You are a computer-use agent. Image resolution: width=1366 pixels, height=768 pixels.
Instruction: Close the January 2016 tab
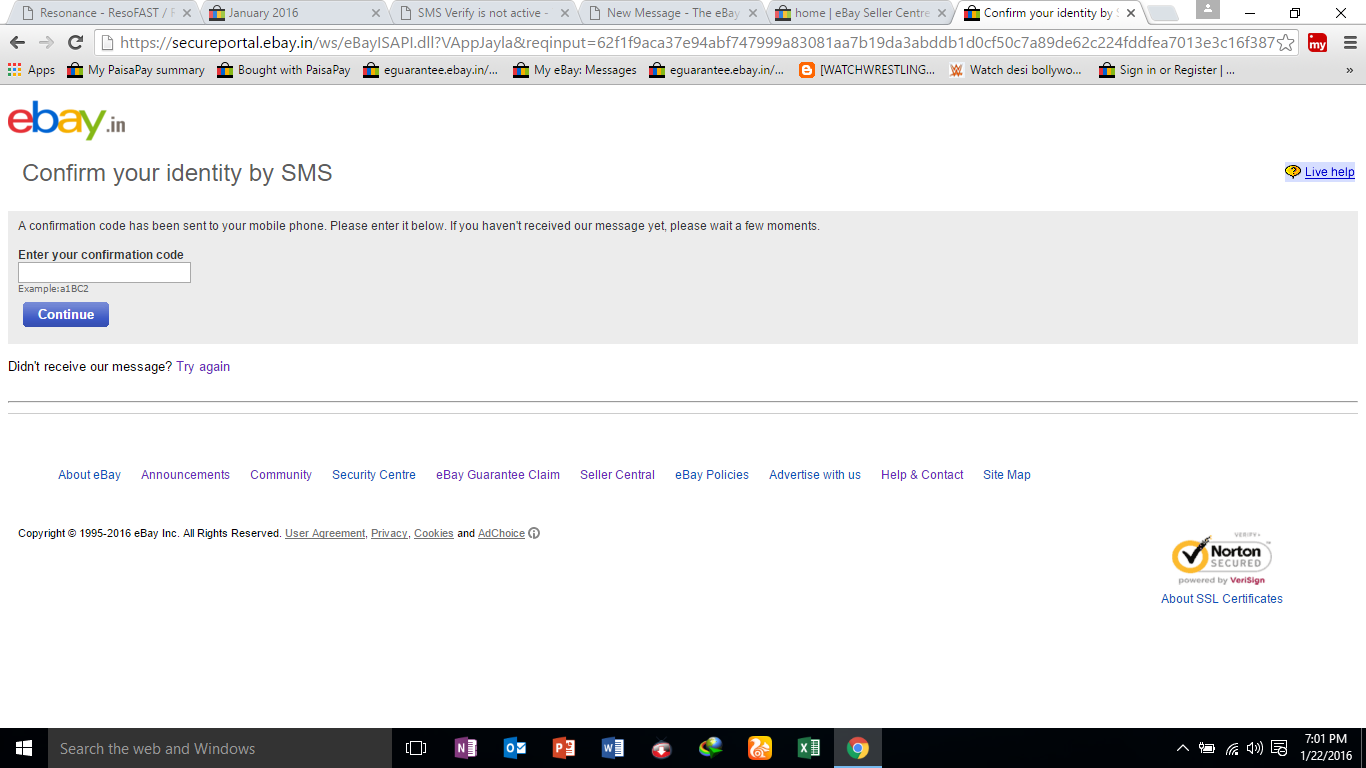pos(375,13)
